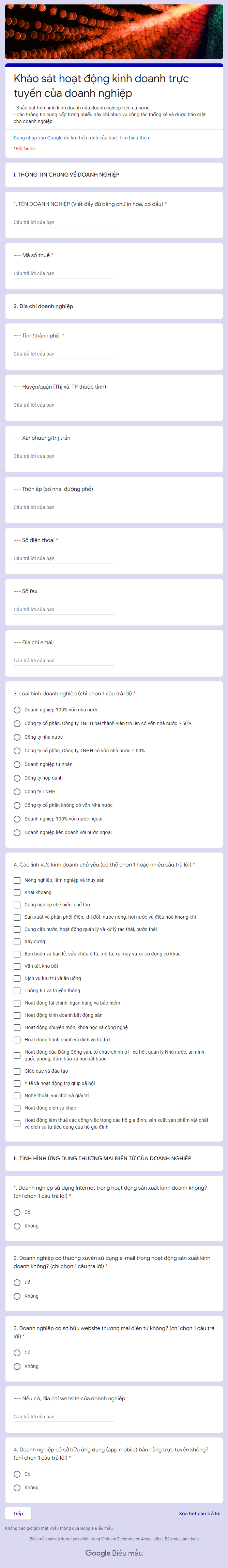Click the header banner image
The image size is (228, 1568).
pos(114,32)
